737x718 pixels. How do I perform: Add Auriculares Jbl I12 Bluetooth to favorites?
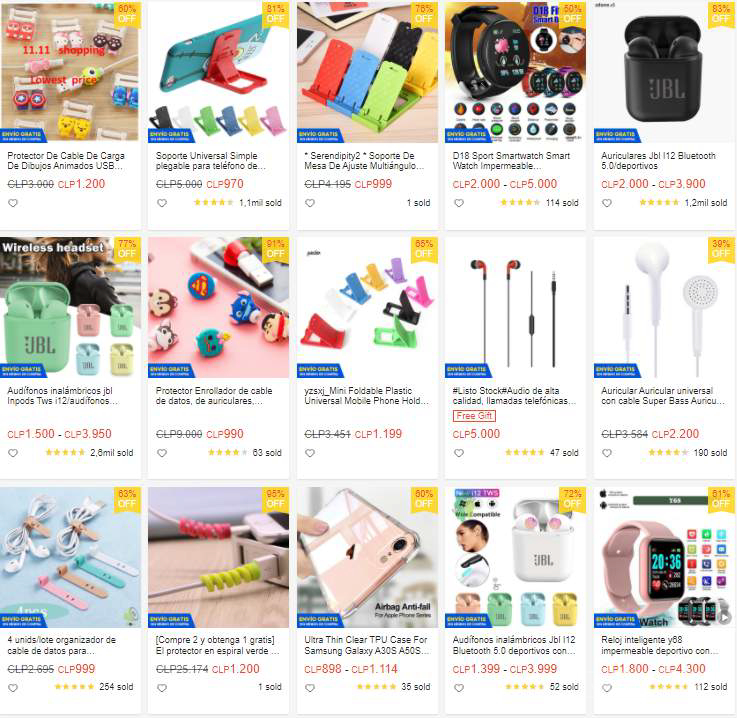[x=607, y=203]
